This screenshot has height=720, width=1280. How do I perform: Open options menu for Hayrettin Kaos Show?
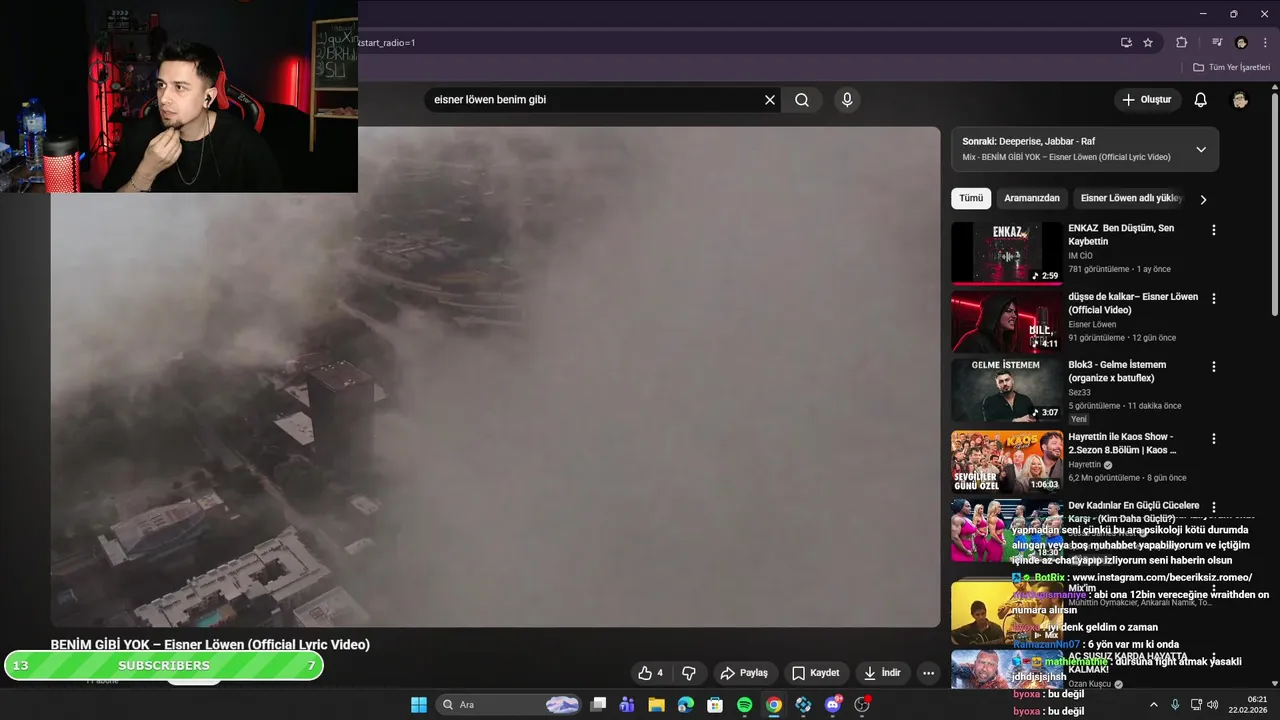pos(1214,439)
